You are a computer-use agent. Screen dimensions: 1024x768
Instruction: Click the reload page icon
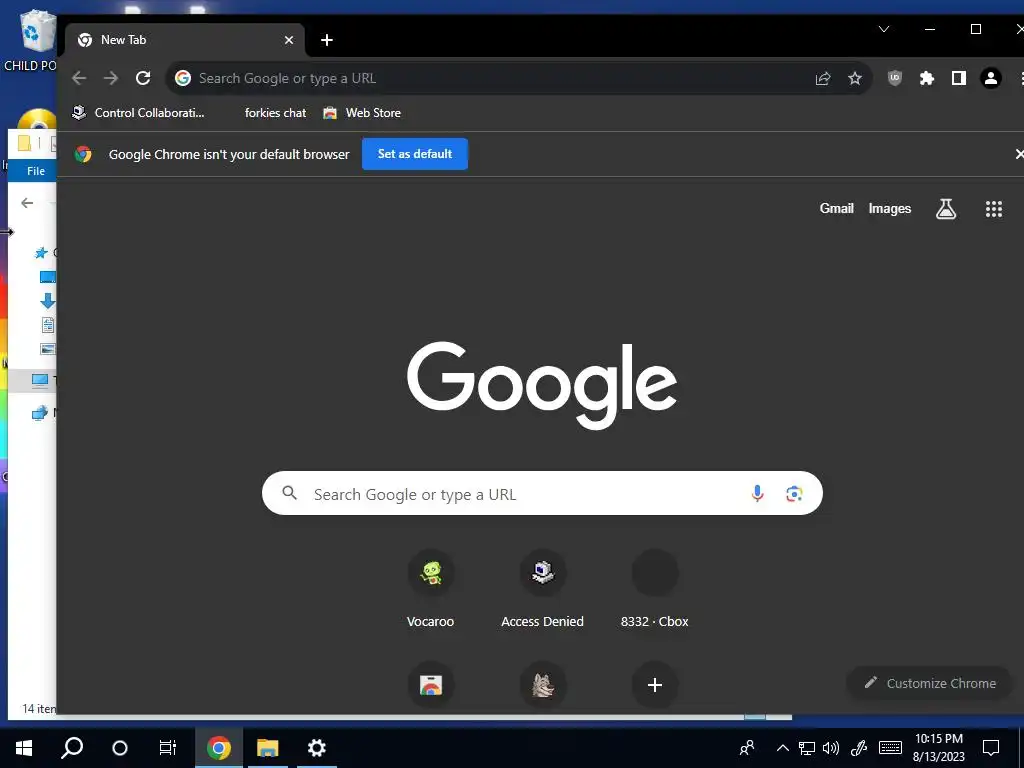(x=143, y=78)
